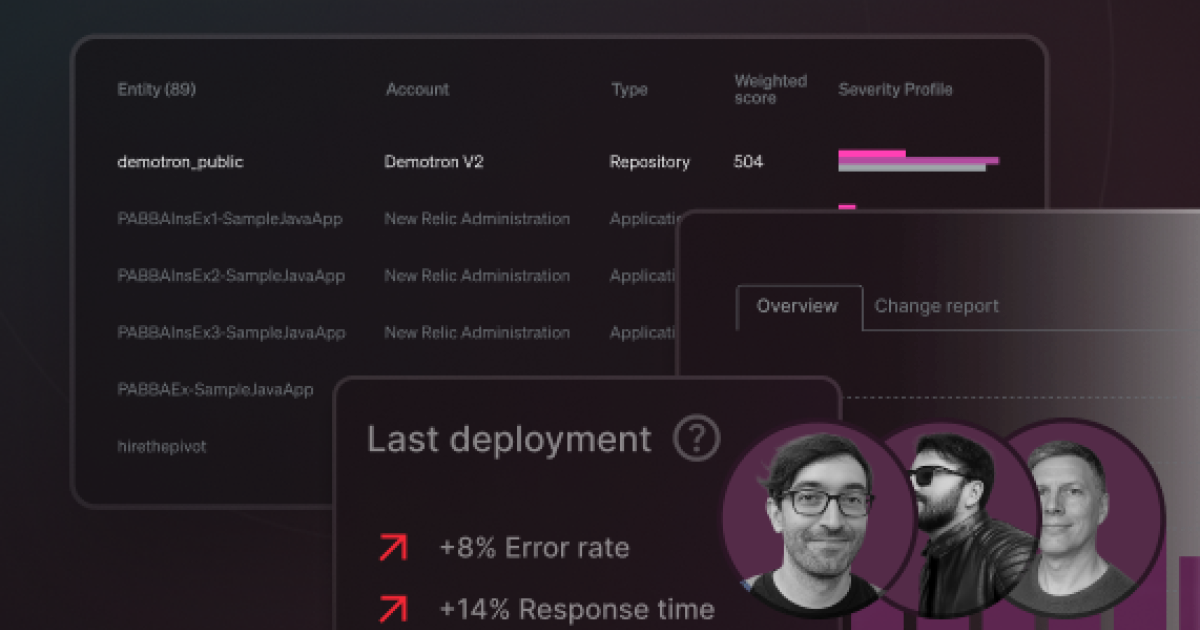Viewport: 1200px width, 630px height.
Task: Click the Demotron V2 account cell
Action: (434, 161)
